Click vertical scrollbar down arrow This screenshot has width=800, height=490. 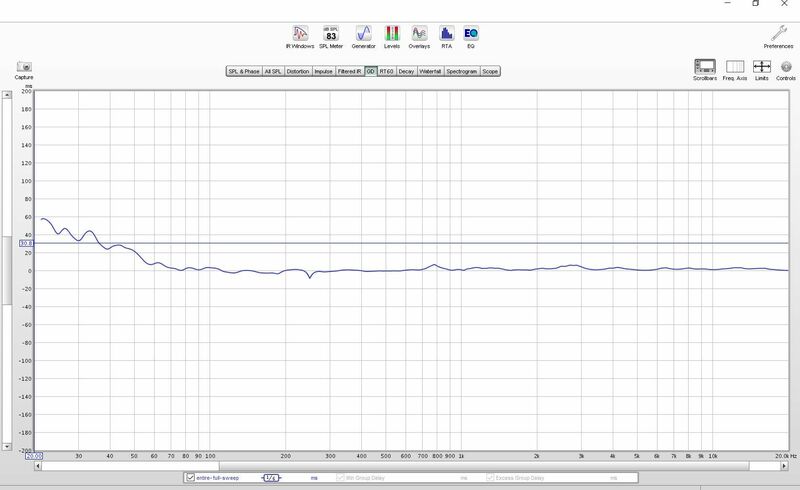click(x=7, y=447)
